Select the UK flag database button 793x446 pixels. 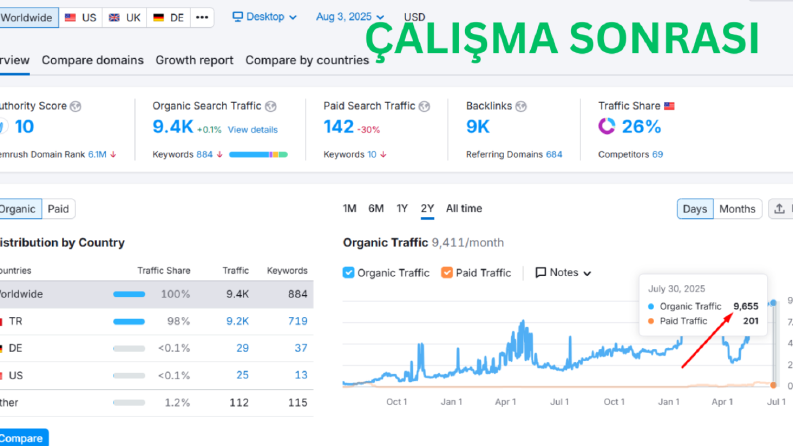(x=125, y=18)
